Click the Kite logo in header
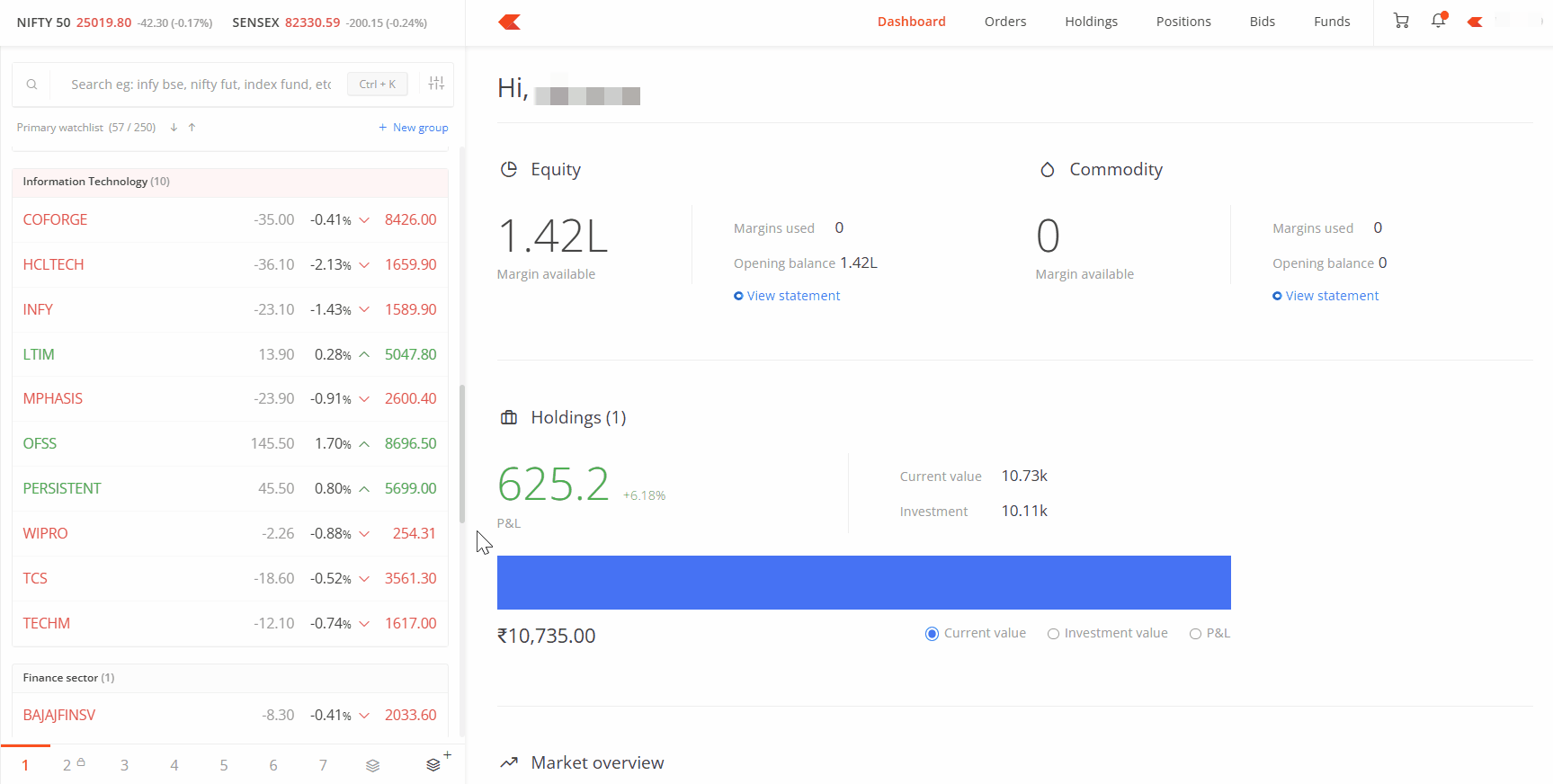This screenshot has height=784, width=1553. [510, 22]
